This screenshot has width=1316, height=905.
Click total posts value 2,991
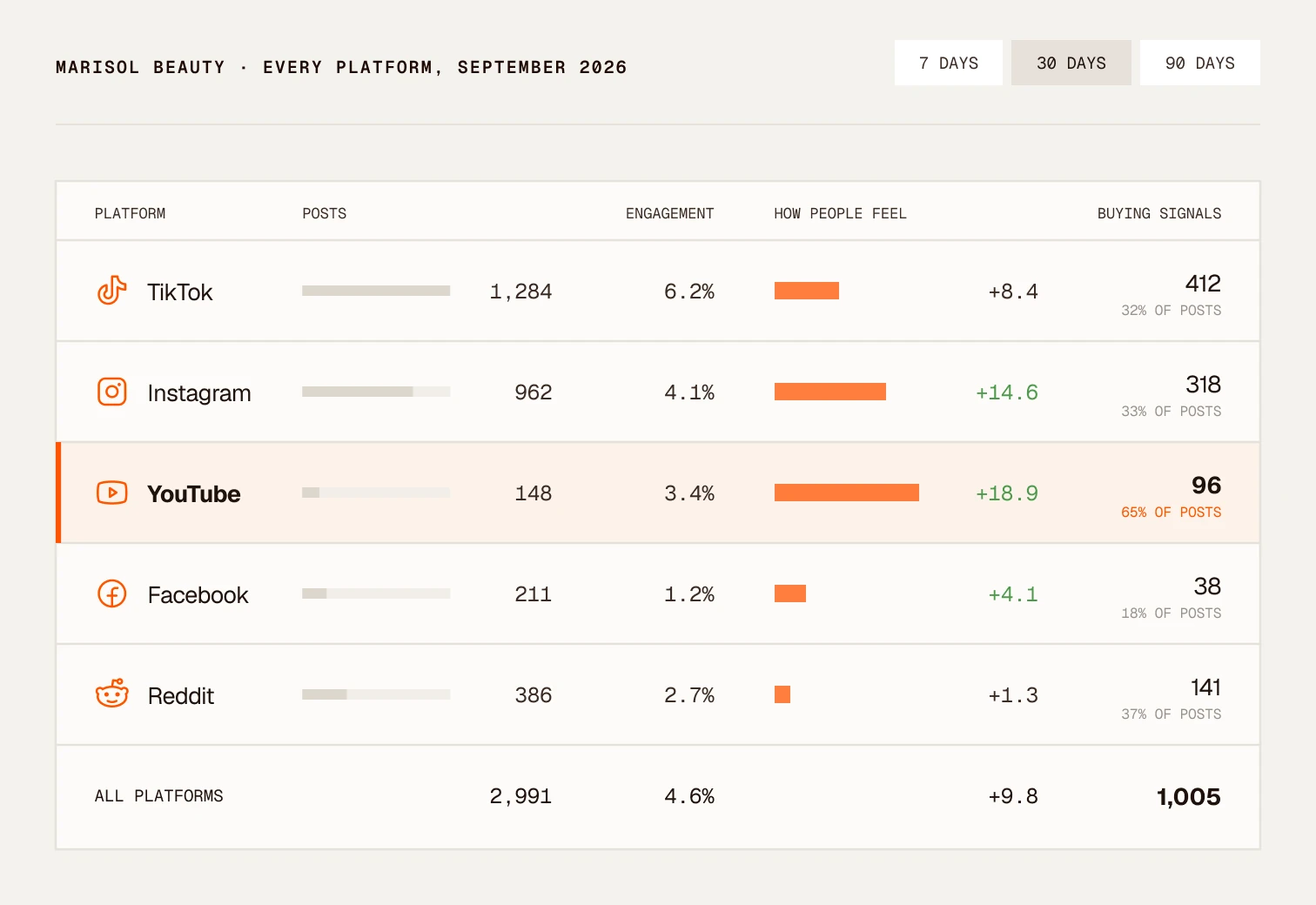[520, 796]
